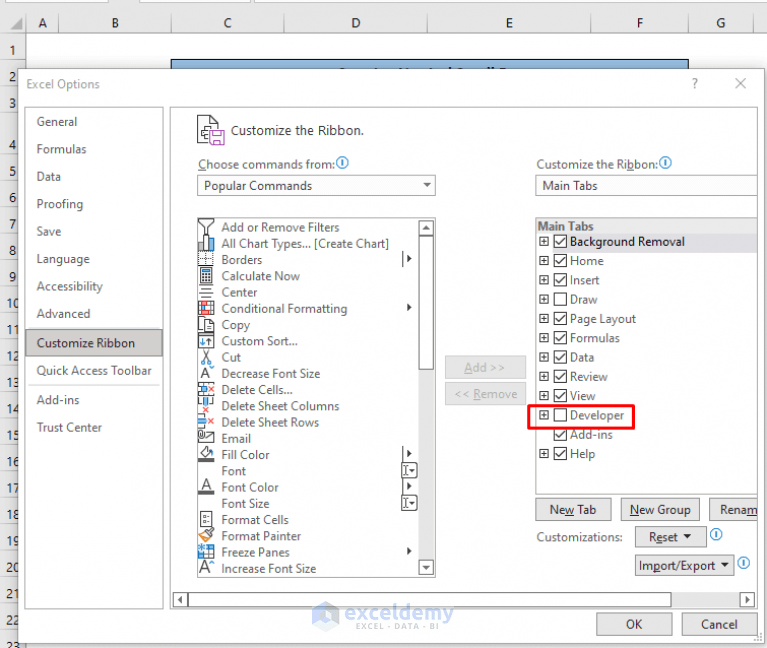Screen dimensions: 767x648
Task: Expand the Data tab tree node
Action: tap(543, 357)
